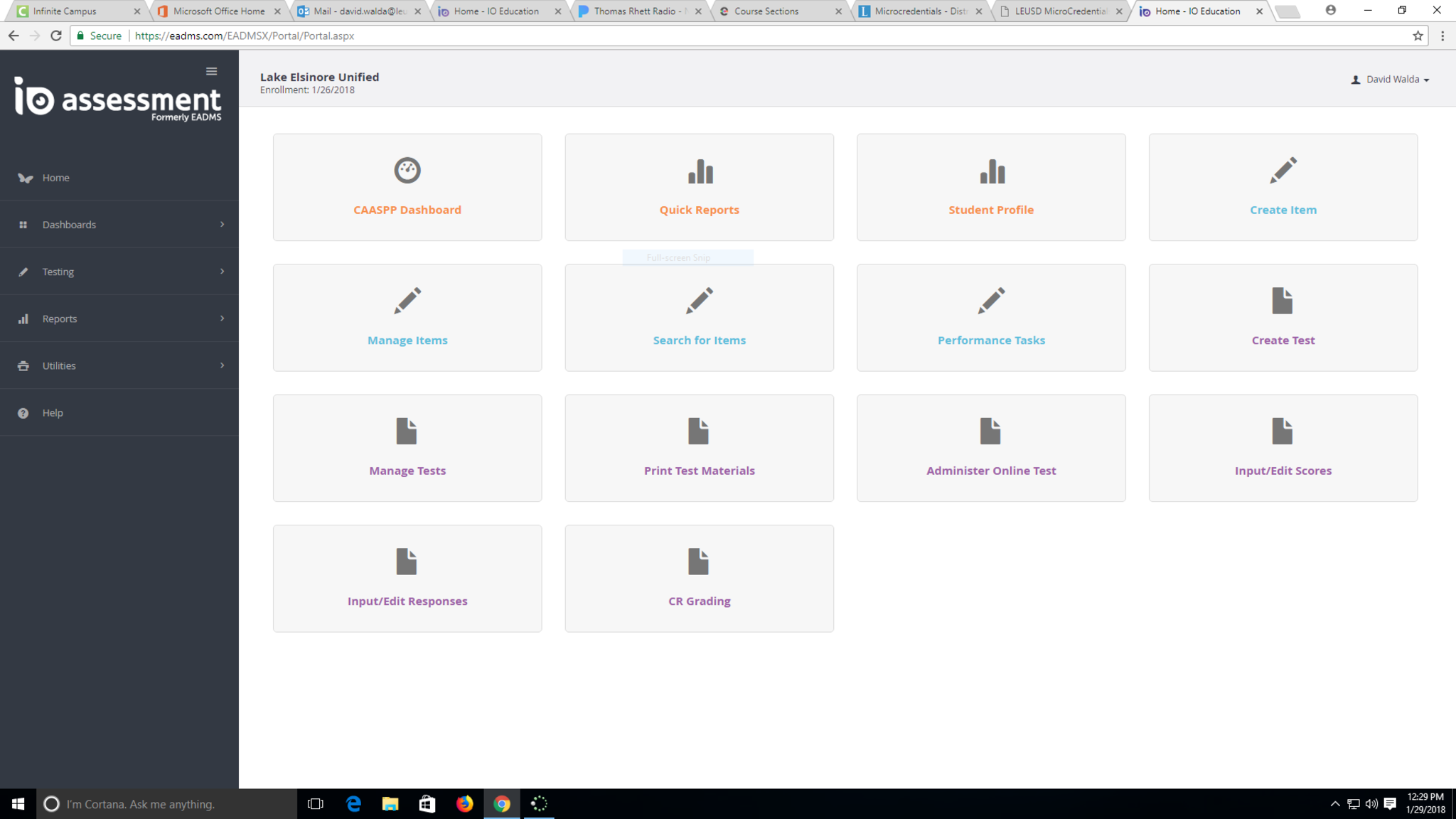This screenshot has width=1456, height=819.
Task: Click the Student Profile chart icon
Action: pos(992,171)
